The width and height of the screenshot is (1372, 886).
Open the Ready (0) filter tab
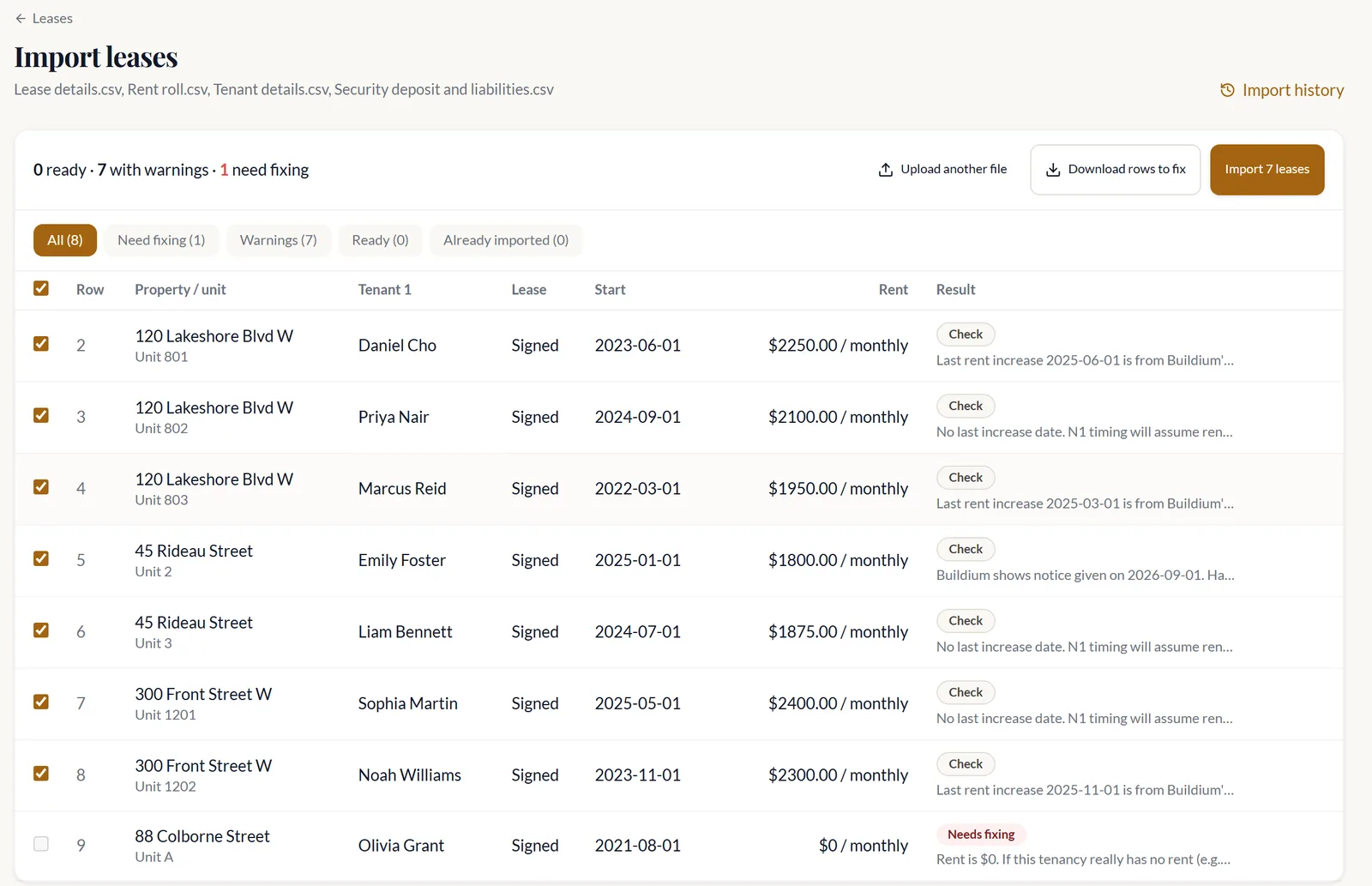coord(380,240)
